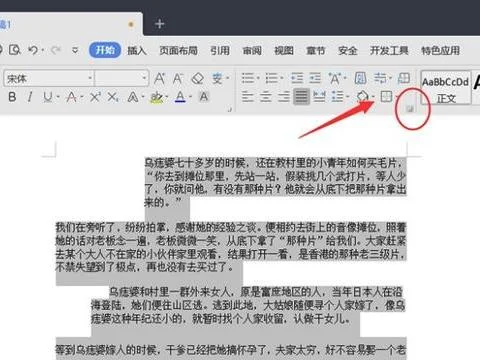Expand underline style dropdown arrow
This screenshot has width=480, height=360.
[x=58, y=98]
